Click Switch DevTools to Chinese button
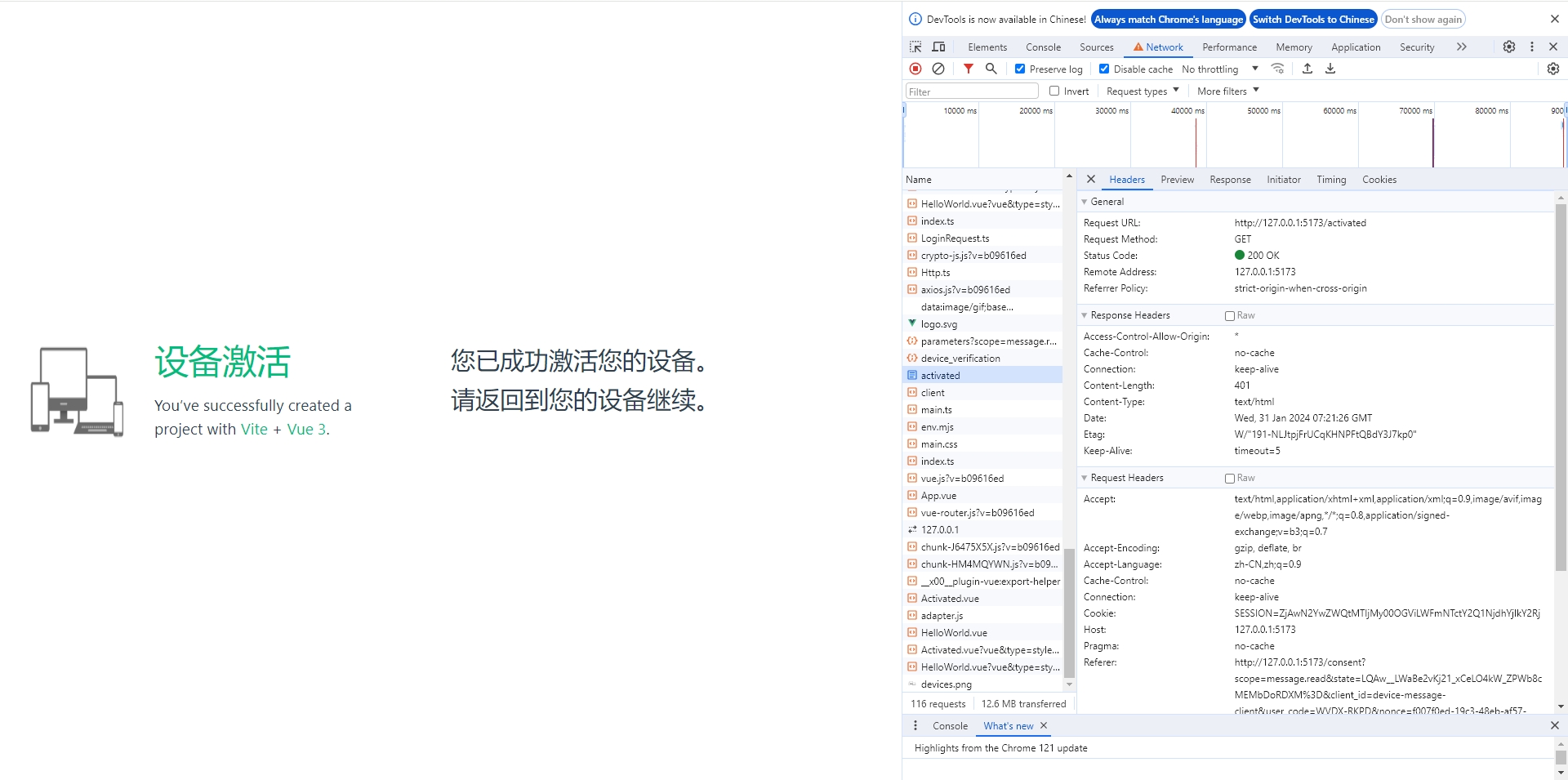Image resolution: width=1568 pixels, height=780 pixels. click(x=1312, y=20)
